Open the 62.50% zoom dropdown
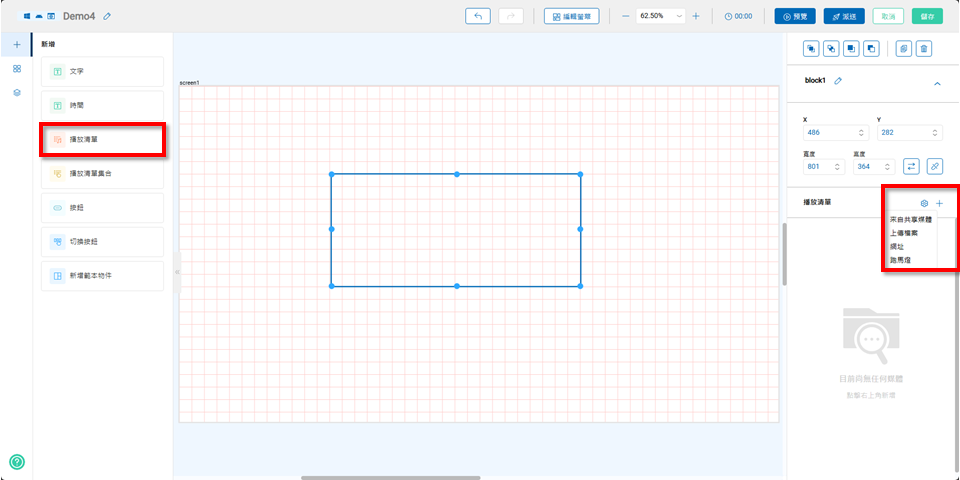 (x=680, y=16)
